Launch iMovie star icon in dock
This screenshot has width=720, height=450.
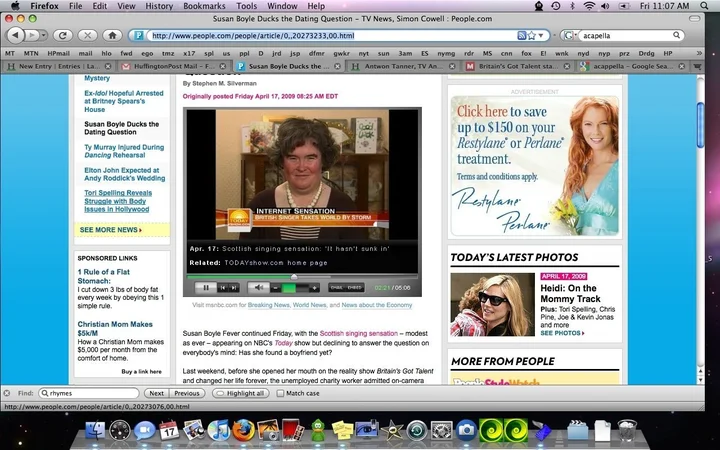pyautogui.click(x=392, y=431)
